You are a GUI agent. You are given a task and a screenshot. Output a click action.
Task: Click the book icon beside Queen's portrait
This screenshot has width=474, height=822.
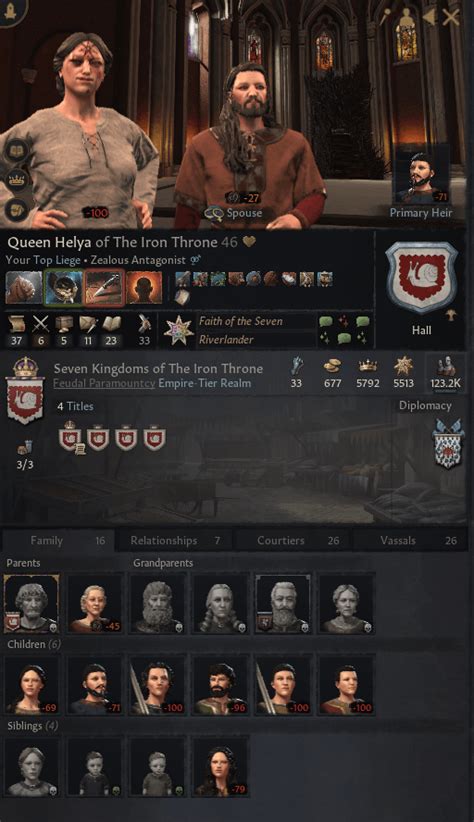[17, 151]
